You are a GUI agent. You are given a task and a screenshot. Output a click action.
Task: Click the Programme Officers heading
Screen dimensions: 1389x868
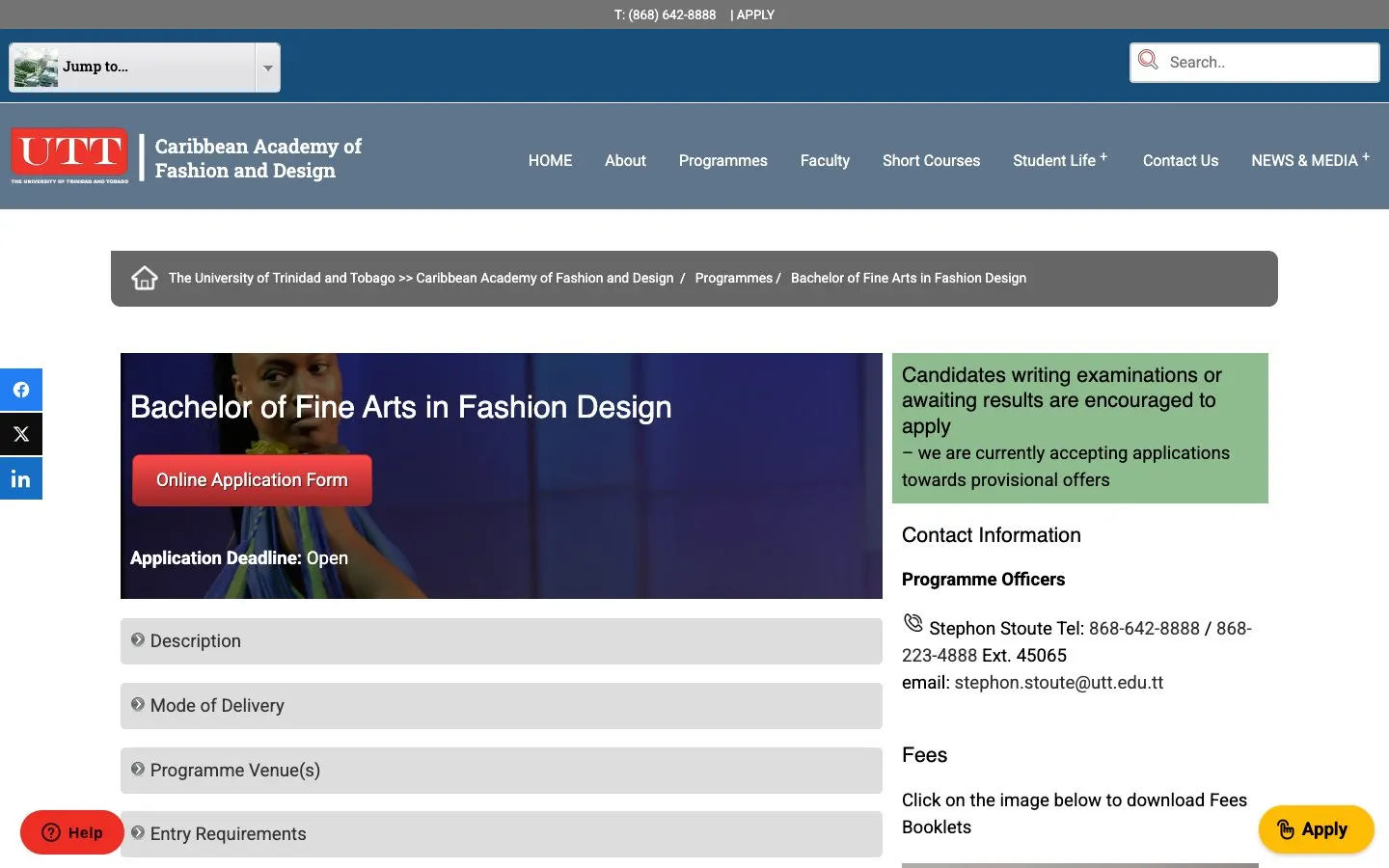coord(984,580)
